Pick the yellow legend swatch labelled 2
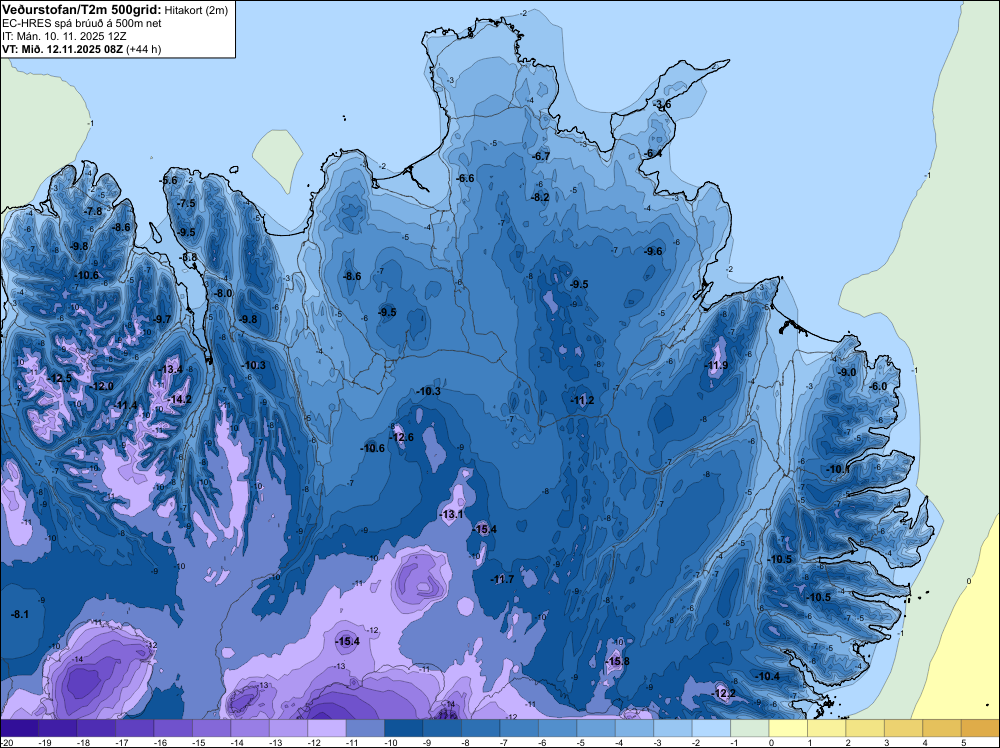Image resolution: width=1000 pixels, height=748 pixels. pyautogui.click(x=865, y=728)
